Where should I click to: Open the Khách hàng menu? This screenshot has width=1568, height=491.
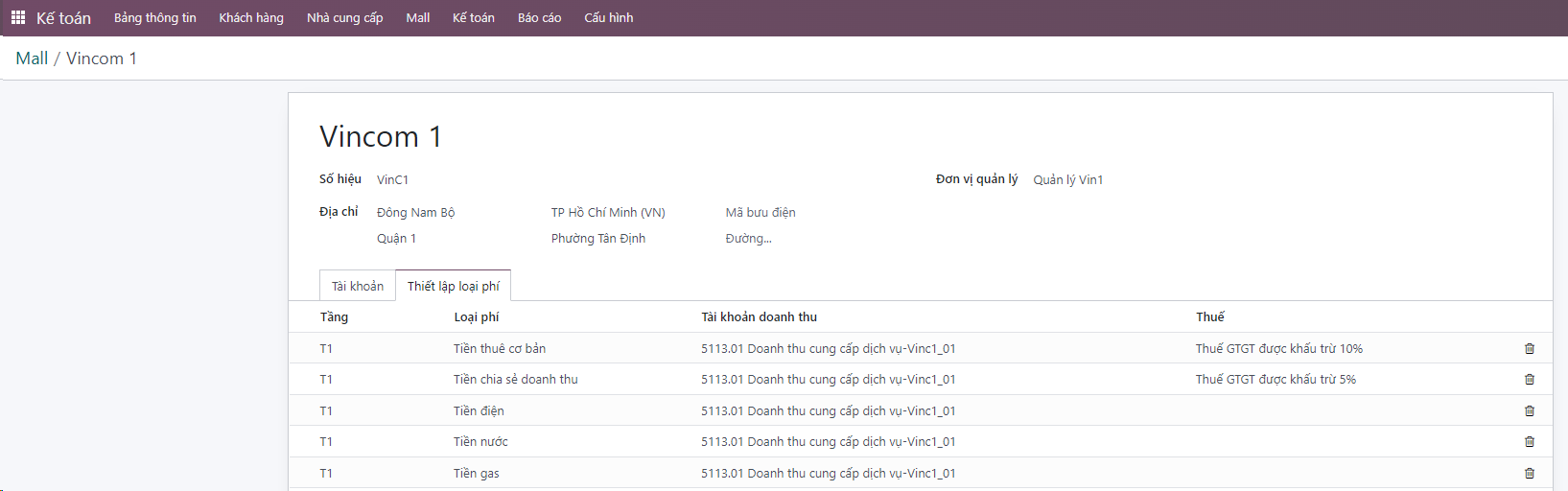click(251, 17)
